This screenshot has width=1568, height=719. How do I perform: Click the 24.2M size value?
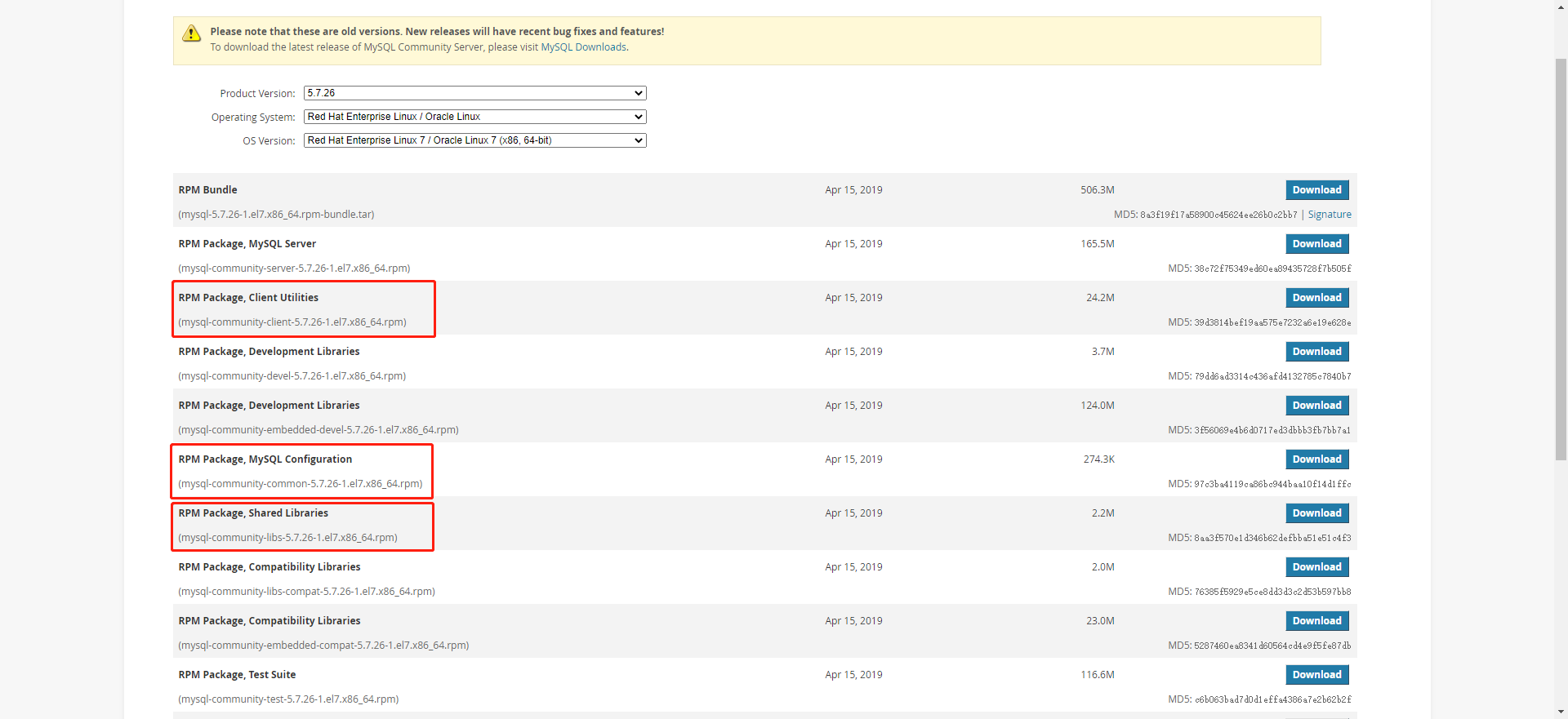(1100, 298)
